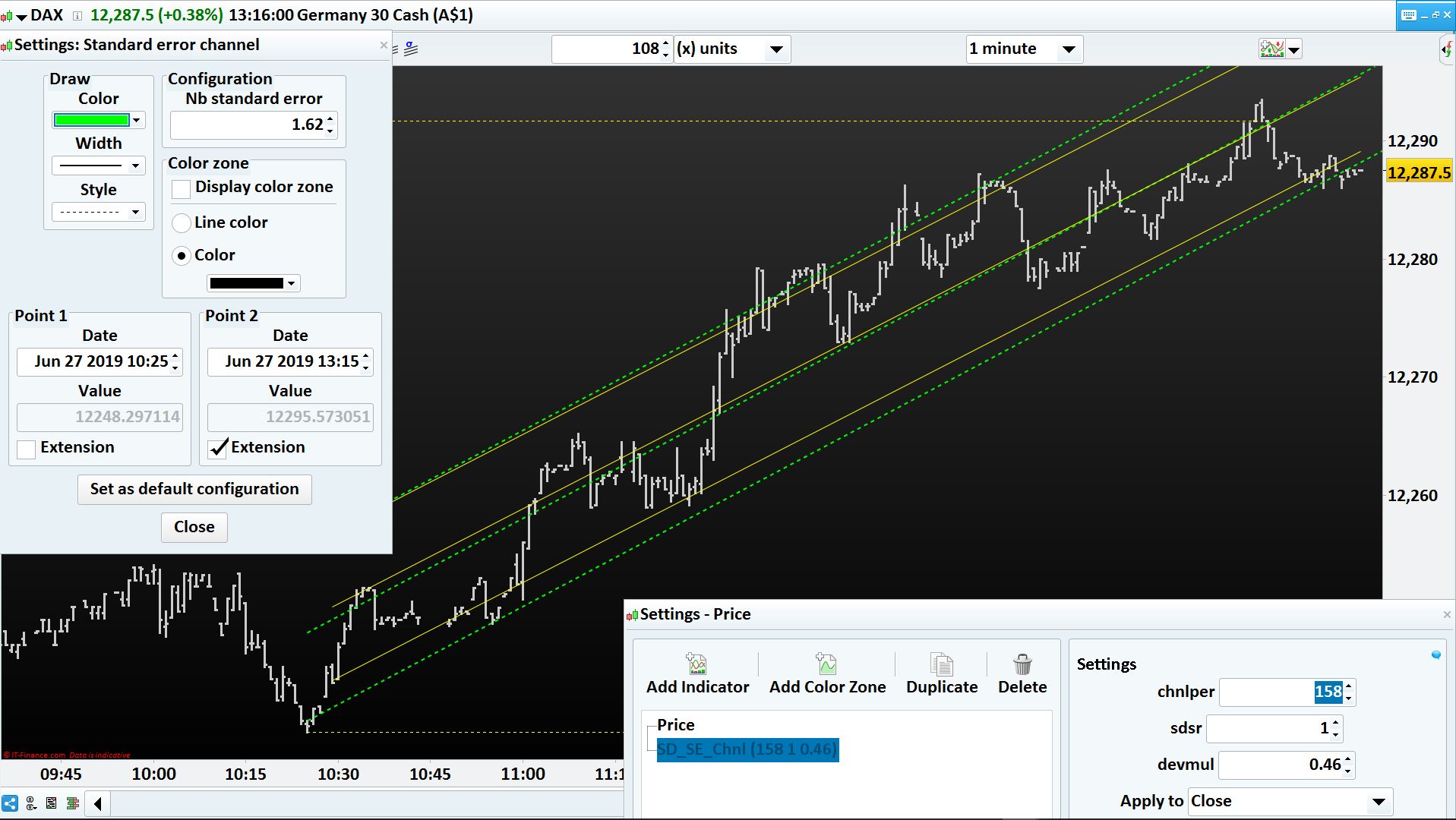Viewport: 1456px width, 820px height.
Task: Click the left arrow scroll button
Action: coord(98,803)
